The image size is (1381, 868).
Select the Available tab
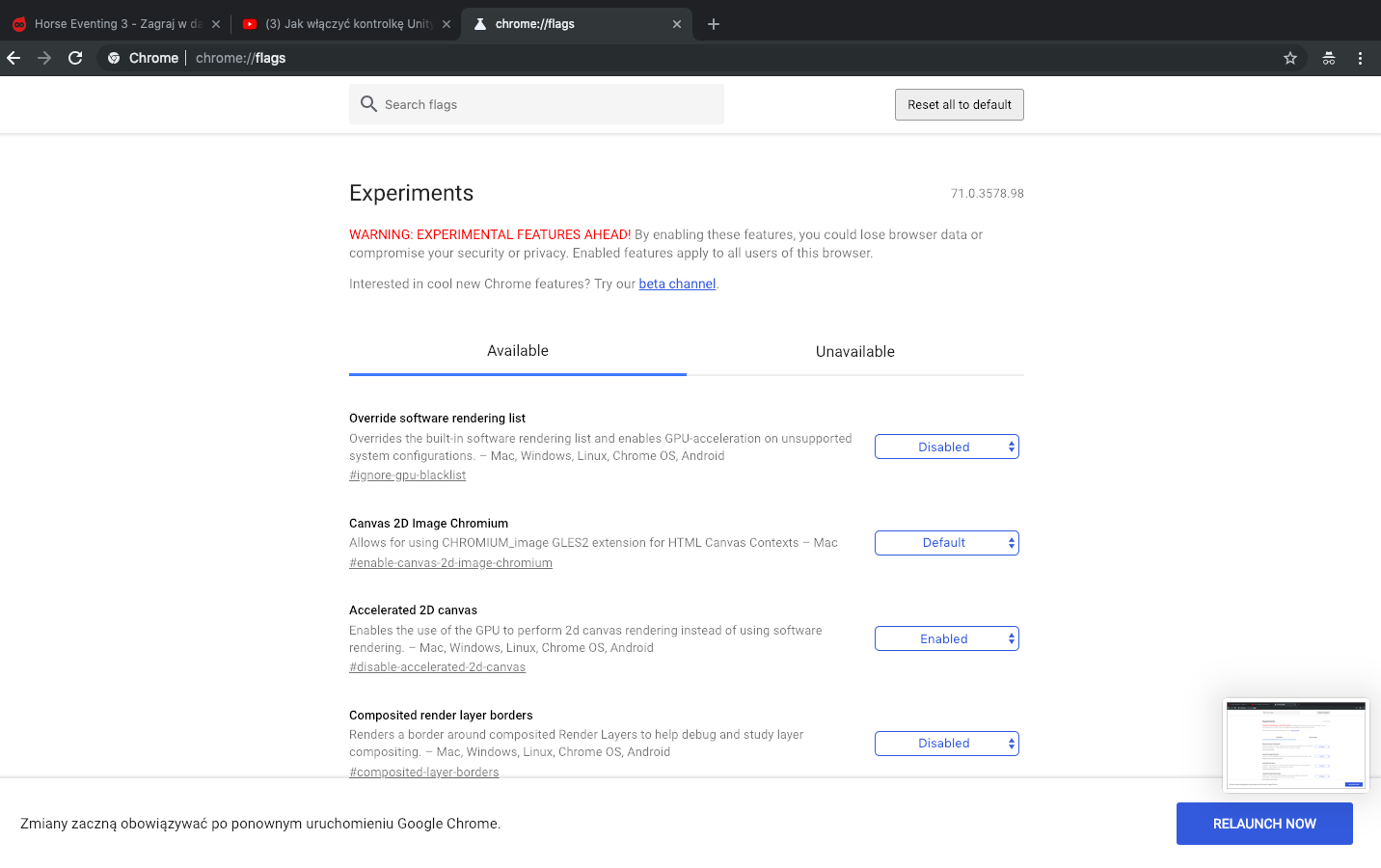[x=518, y=351]
